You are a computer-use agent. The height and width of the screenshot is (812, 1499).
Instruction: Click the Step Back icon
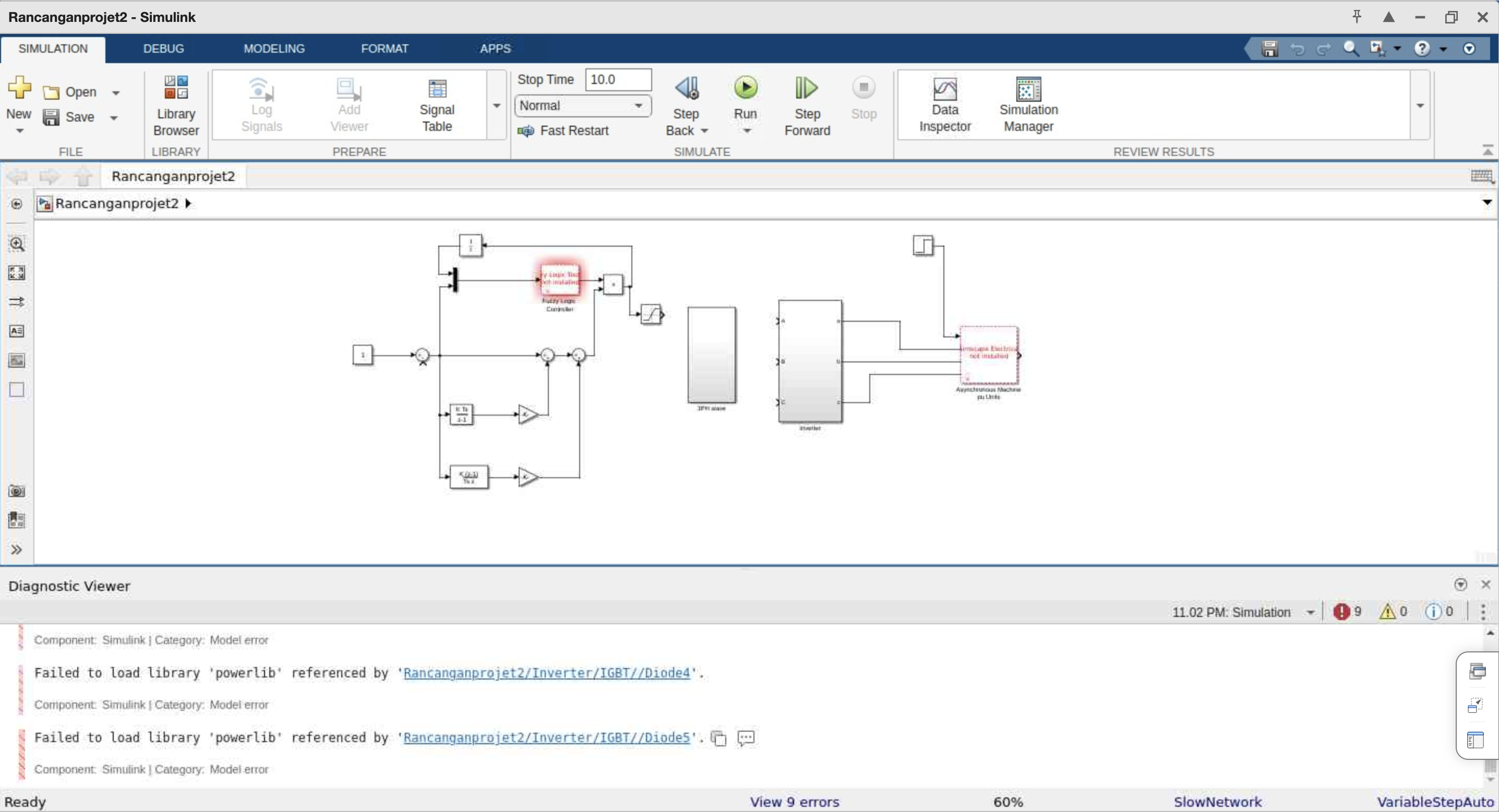687,89
